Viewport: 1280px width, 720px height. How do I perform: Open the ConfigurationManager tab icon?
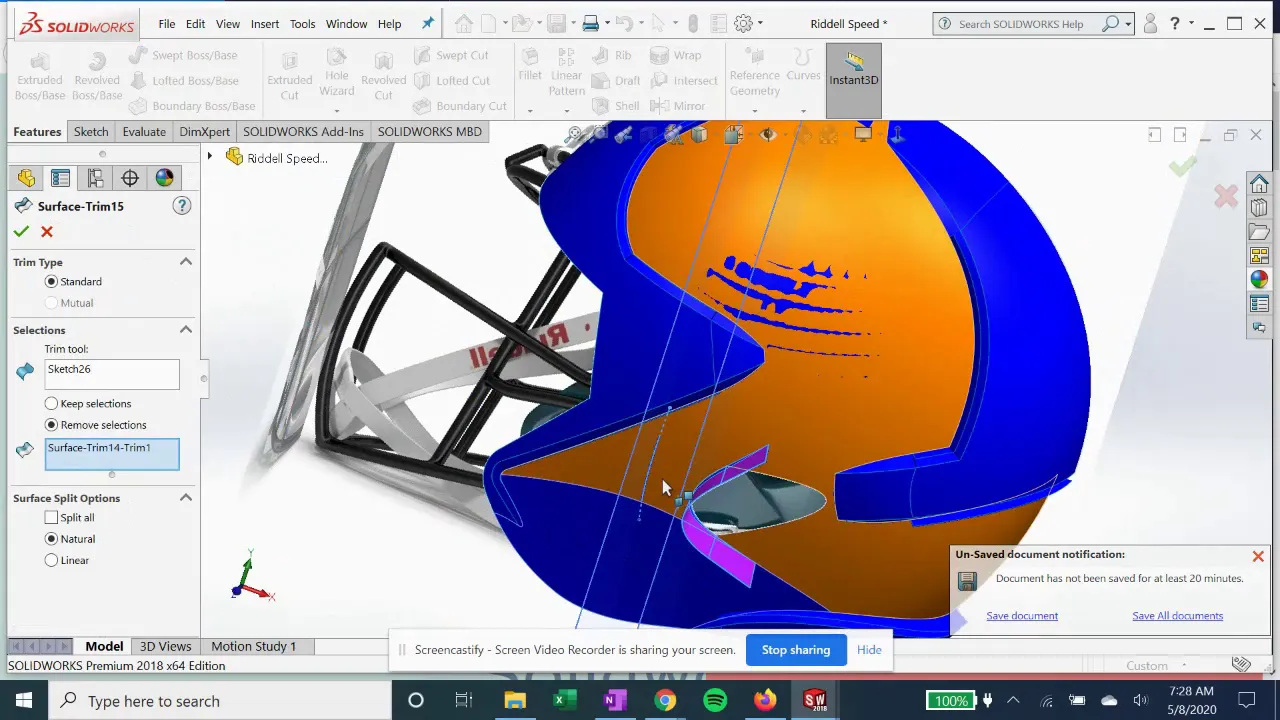click(x=95, y=178)
